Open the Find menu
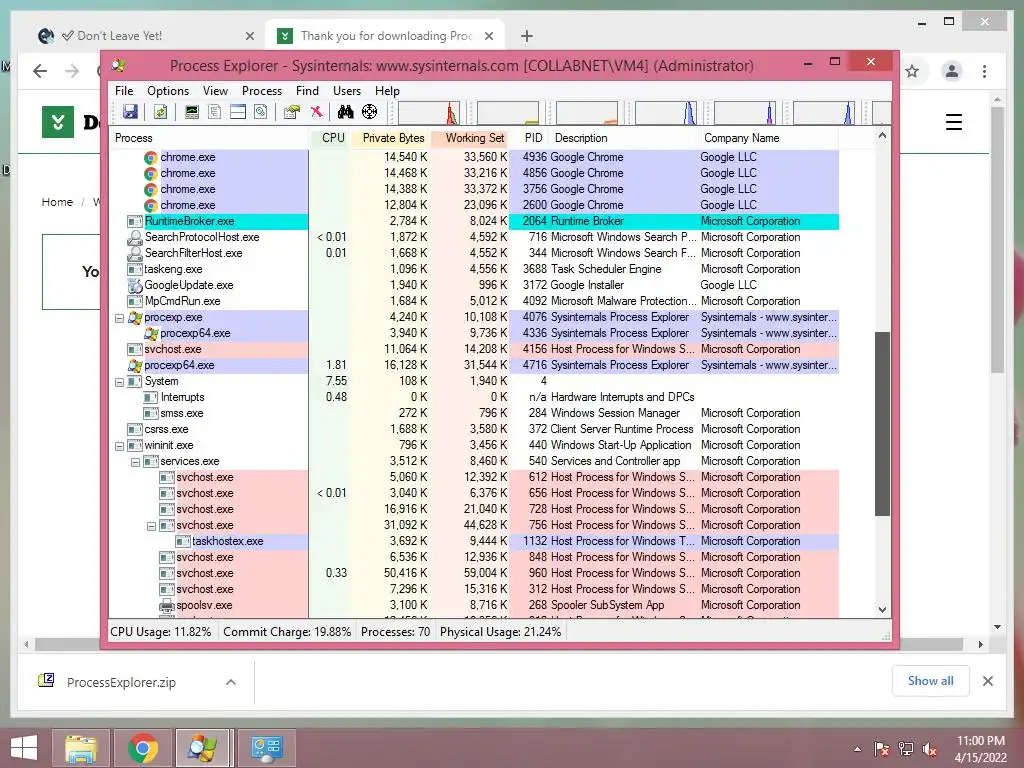The image size is (1024, 768). pyautogui.click(x=307, y=91)
